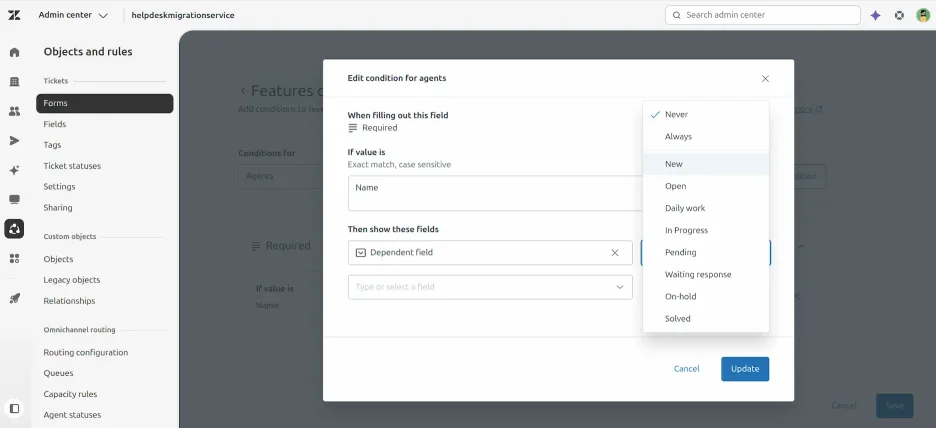Viewport: 936px width, 428px height.
Task: Select the Objects and rules rail icon
Action: click(14, 229)
